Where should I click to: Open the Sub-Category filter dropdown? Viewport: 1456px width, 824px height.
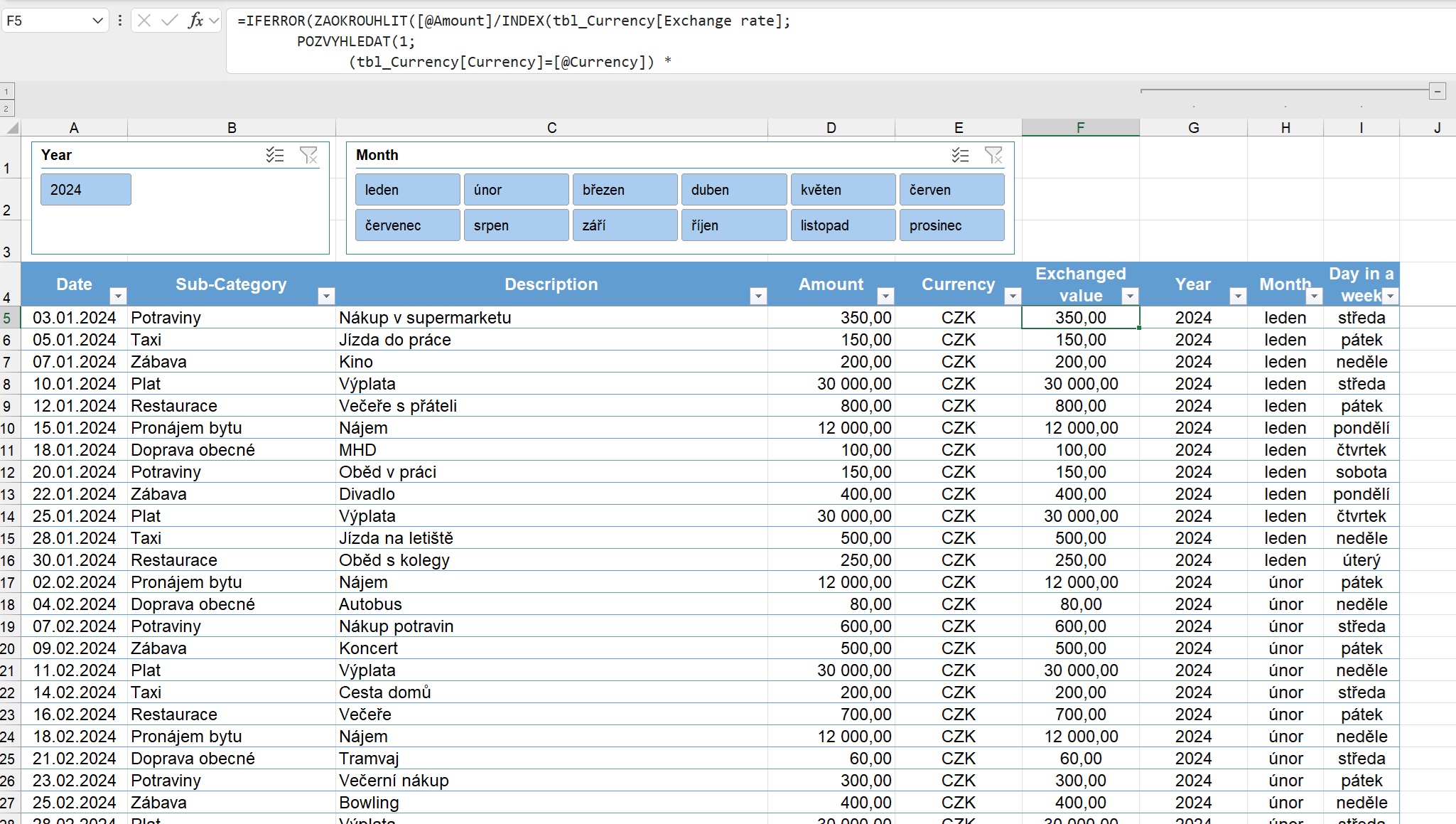(x=326, y=296)
